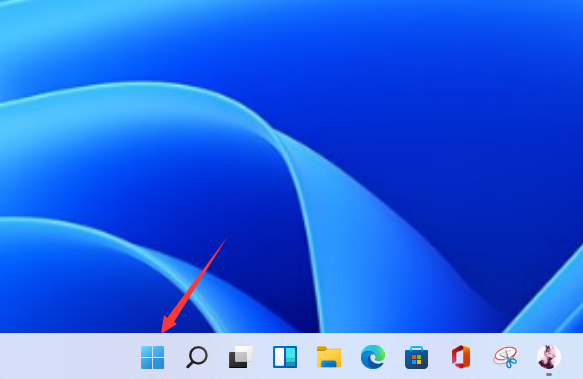Image resolution: width=583 pixels, height=379 pixels.
Task: Click the overlapping squares taskbar icon
Action: tap(241, 357)
